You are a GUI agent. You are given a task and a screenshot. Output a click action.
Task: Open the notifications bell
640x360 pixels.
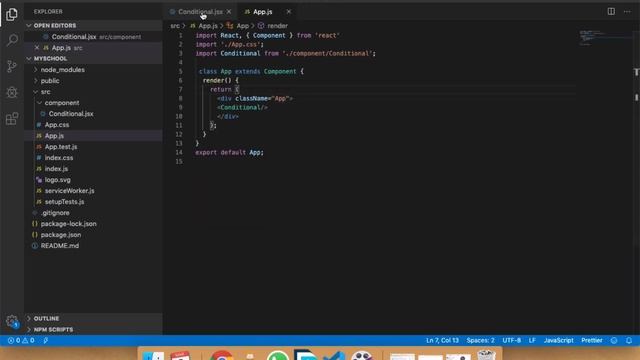coord(629,340)
